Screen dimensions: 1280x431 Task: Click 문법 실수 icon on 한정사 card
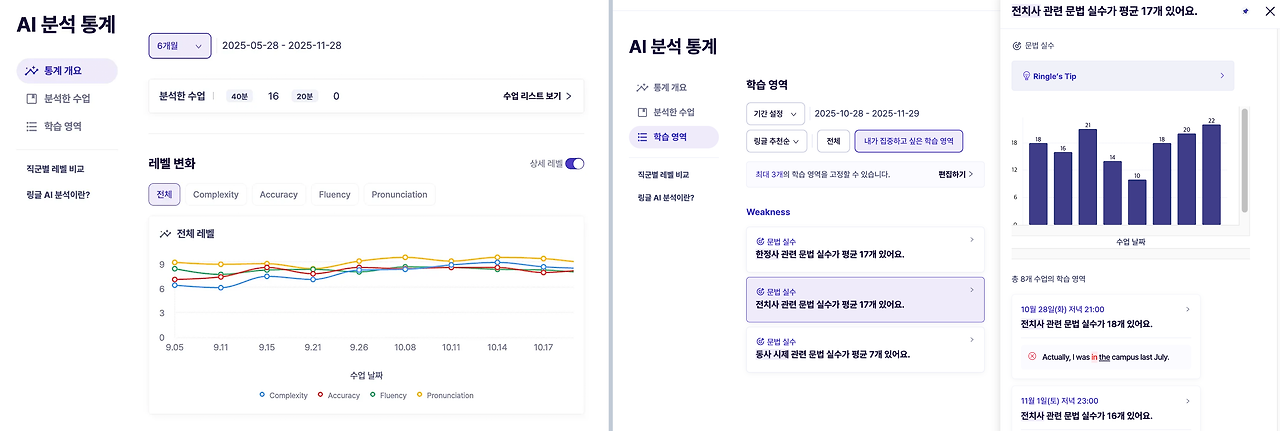[x=761, y=240]
